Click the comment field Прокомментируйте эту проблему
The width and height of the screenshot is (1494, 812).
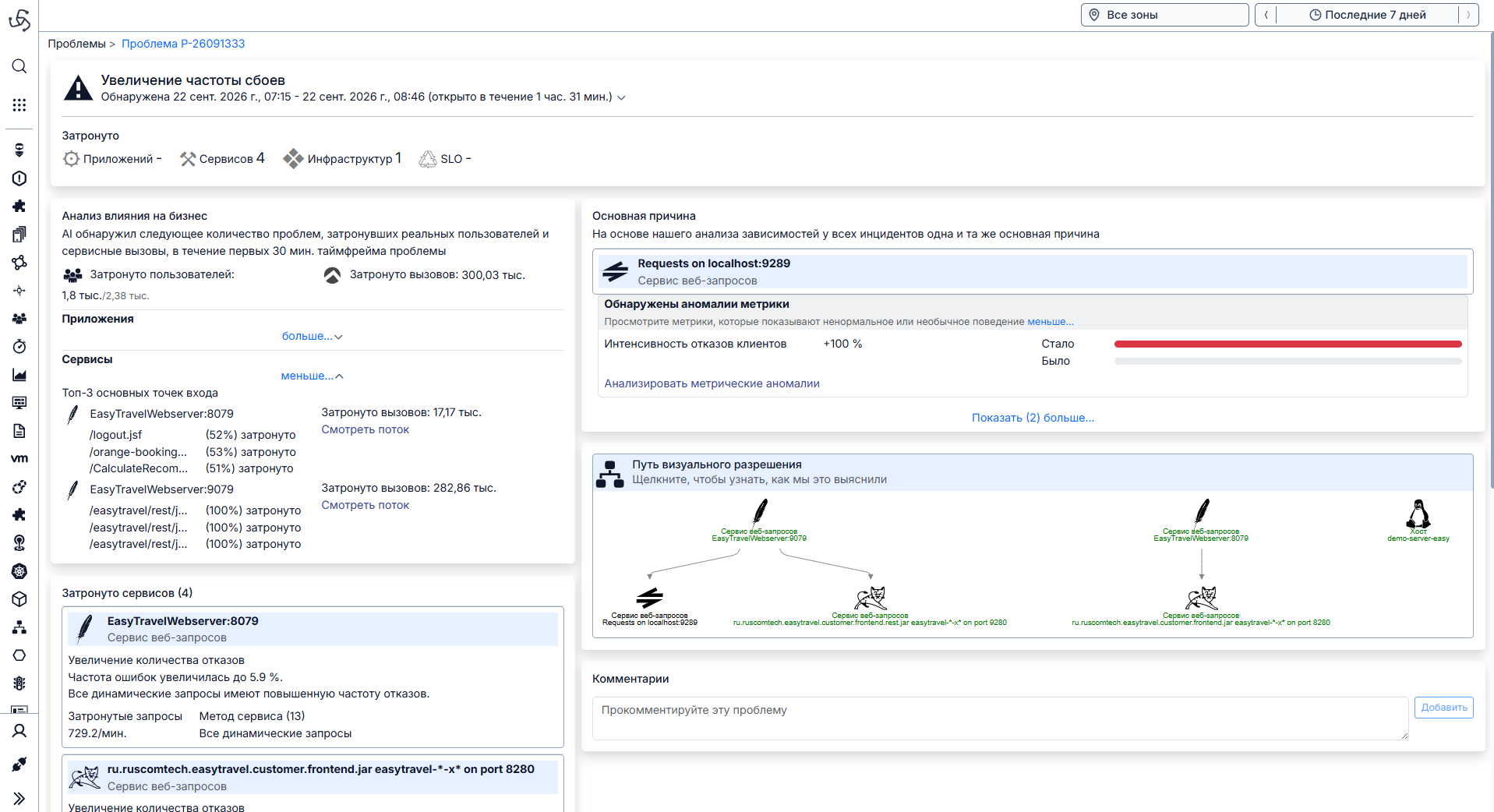point(1000,718)
